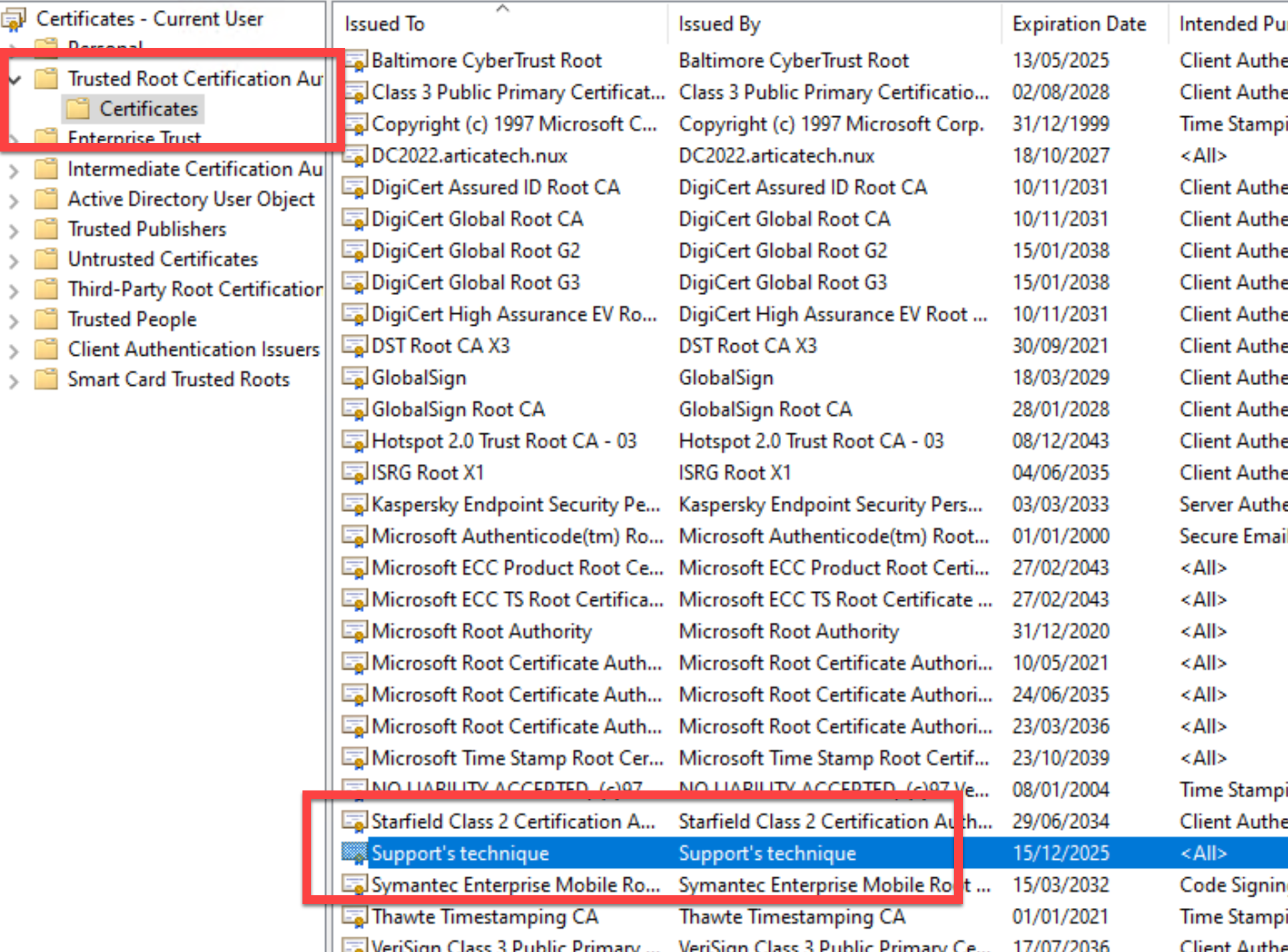
Task: Sort by the Expiration Date column header
Action: point(1078,24)
